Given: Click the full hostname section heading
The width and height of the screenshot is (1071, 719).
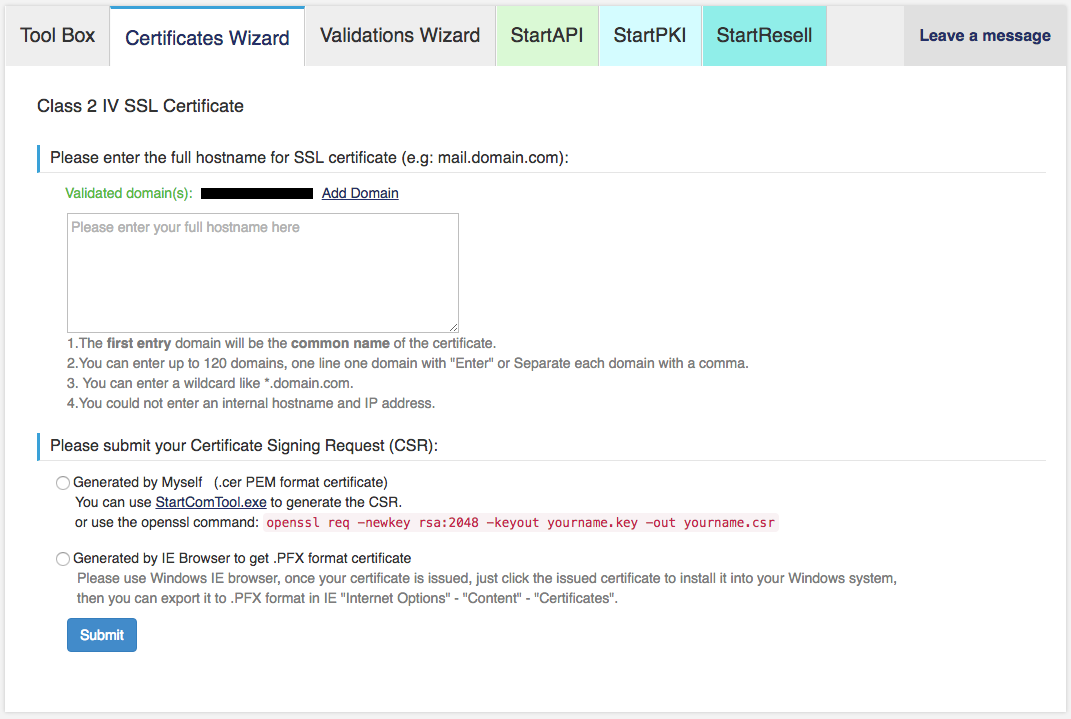Looking at the screenshot, I should [x=309, y=158].
